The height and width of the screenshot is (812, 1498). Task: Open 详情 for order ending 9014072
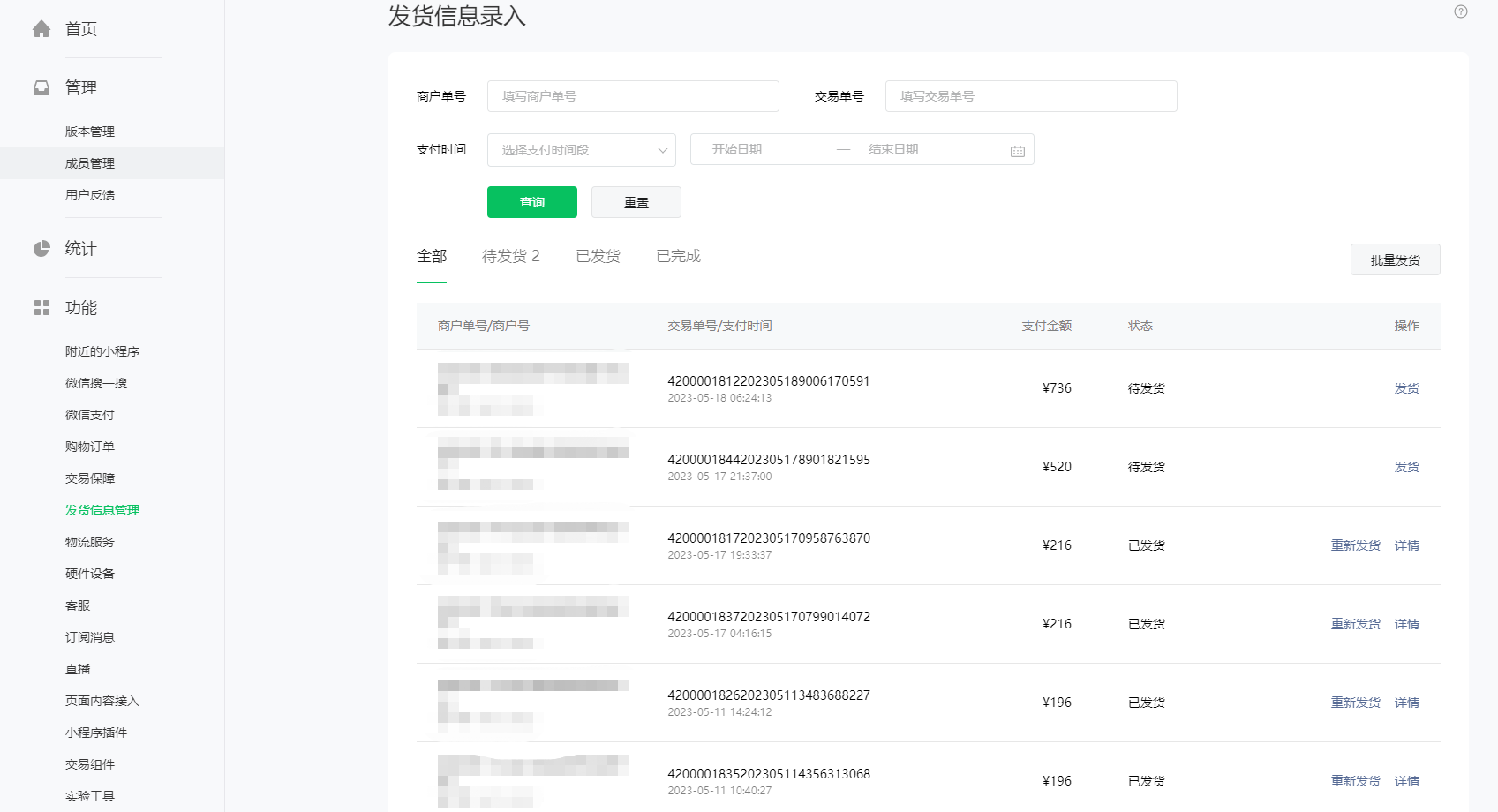[x=1407, y=624]
